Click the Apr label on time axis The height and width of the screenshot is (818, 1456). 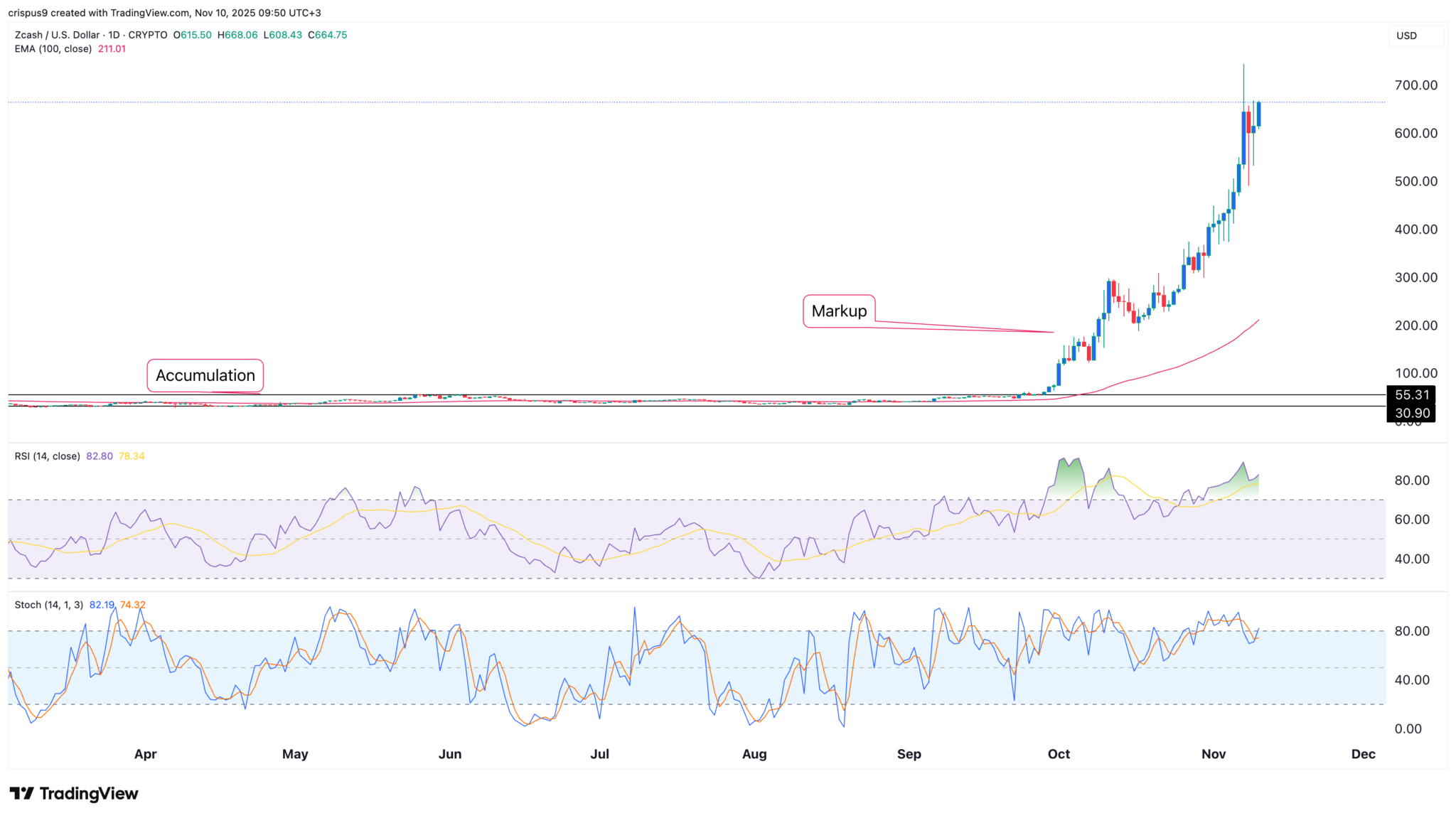tap(145, 754)
